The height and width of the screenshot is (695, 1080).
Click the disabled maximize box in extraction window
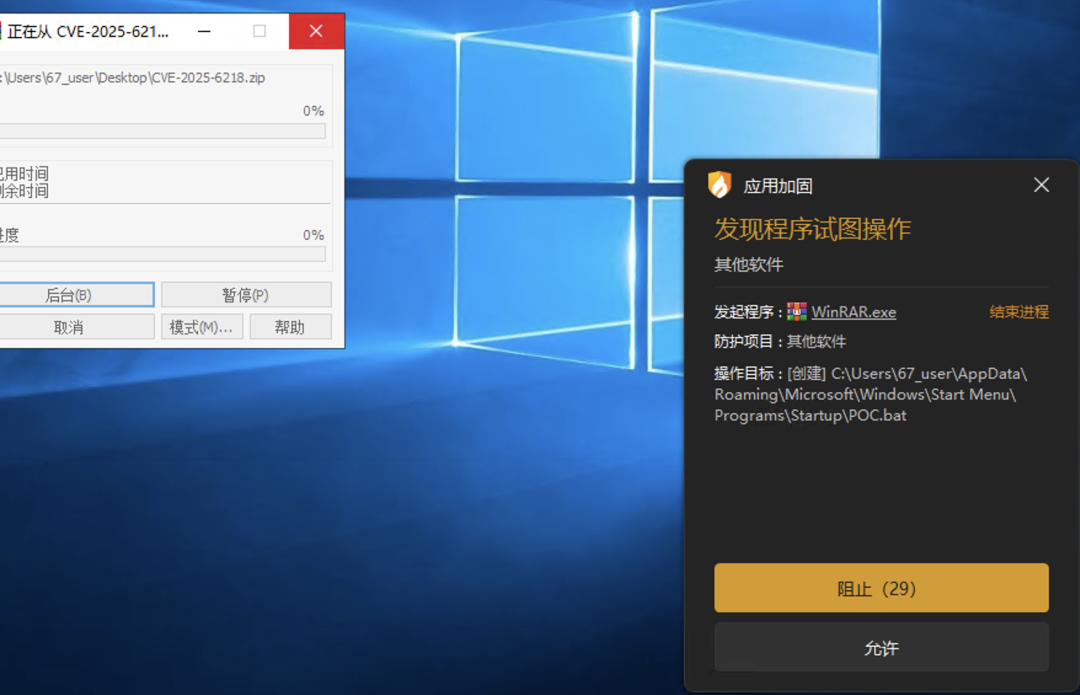tap(260, 31)
